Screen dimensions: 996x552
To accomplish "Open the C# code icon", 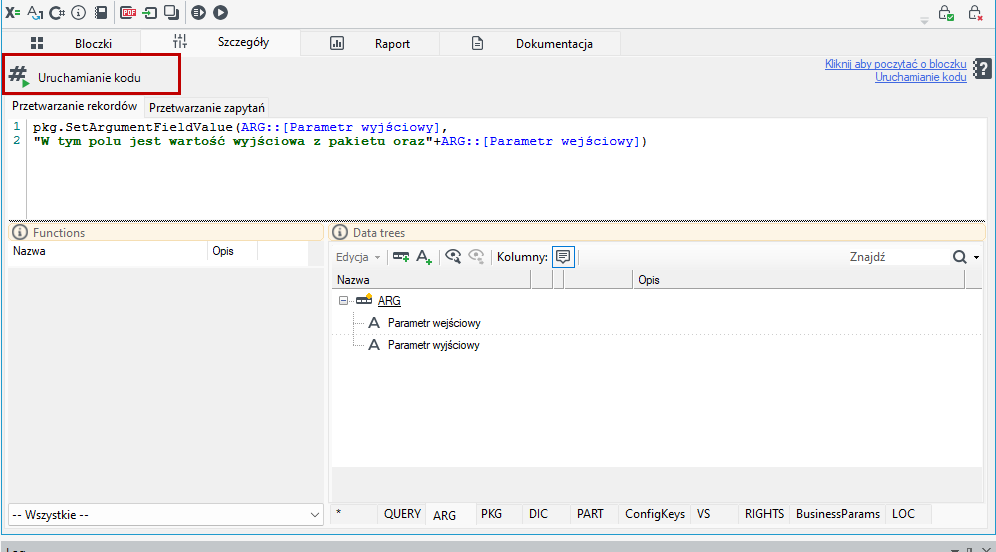I will [57, 12].
